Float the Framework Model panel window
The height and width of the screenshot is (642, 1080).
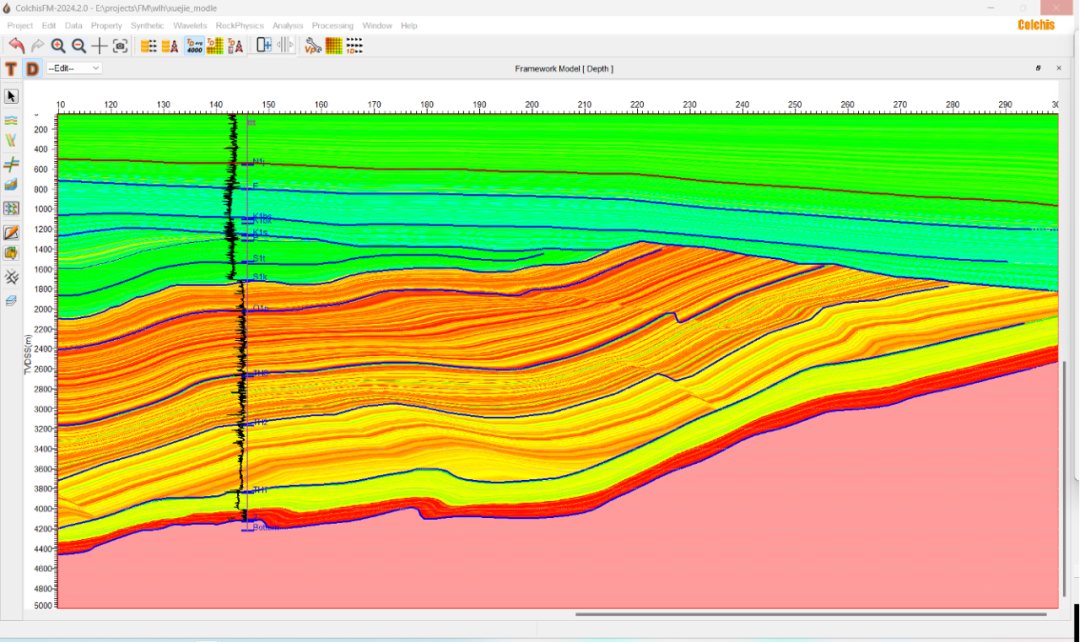point(1038,68)
